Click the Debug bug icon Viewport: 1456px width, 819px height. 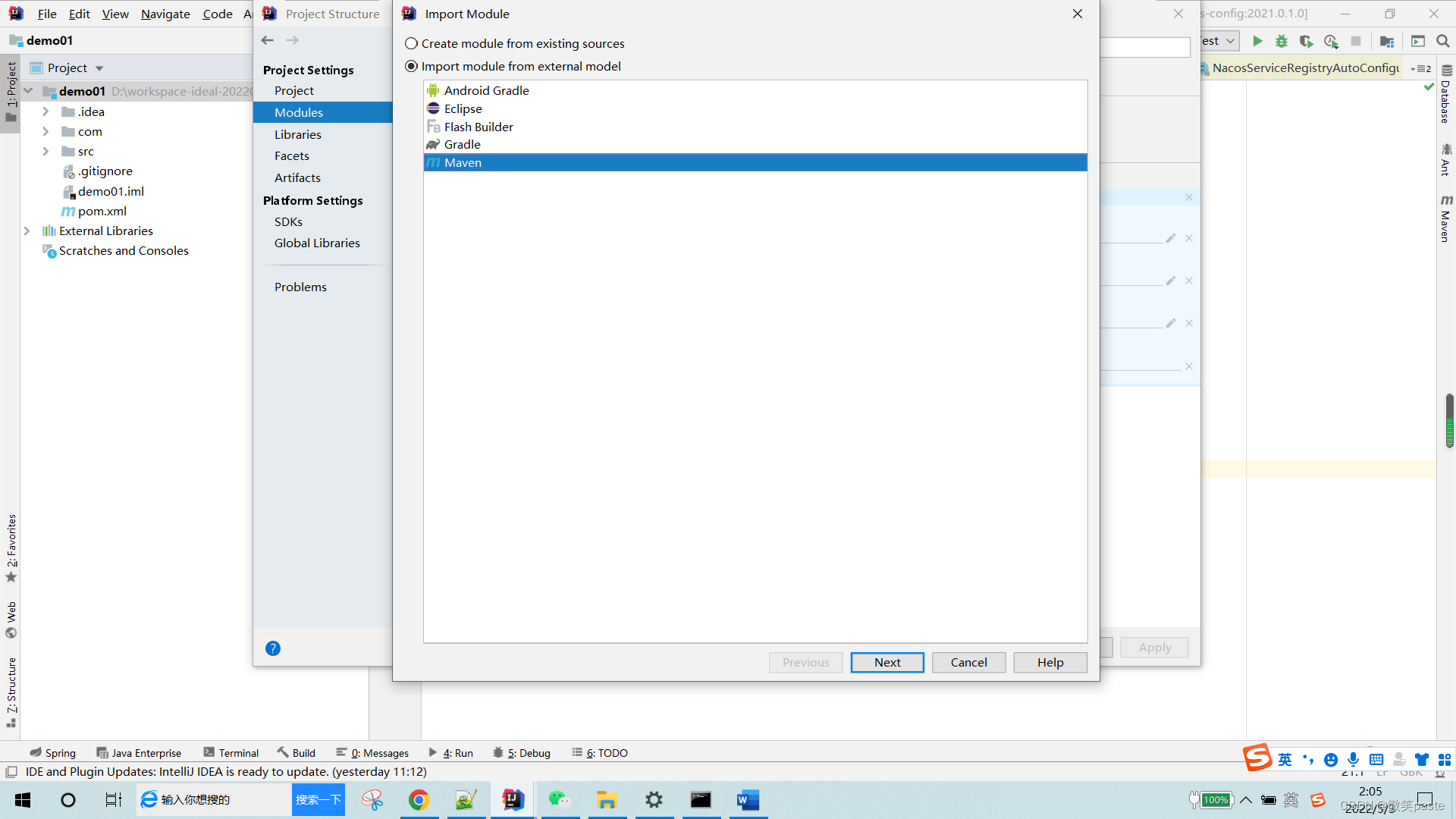point(1282,41)
